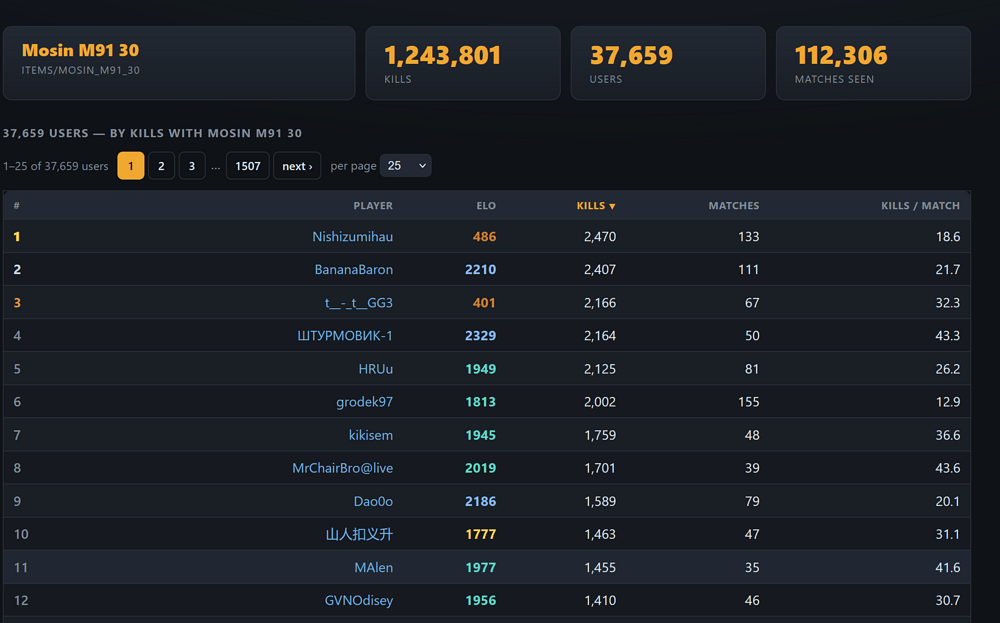Open grodek97 player profile
This screenshot has width=1000, height=623.
click(x=364, y=402)
